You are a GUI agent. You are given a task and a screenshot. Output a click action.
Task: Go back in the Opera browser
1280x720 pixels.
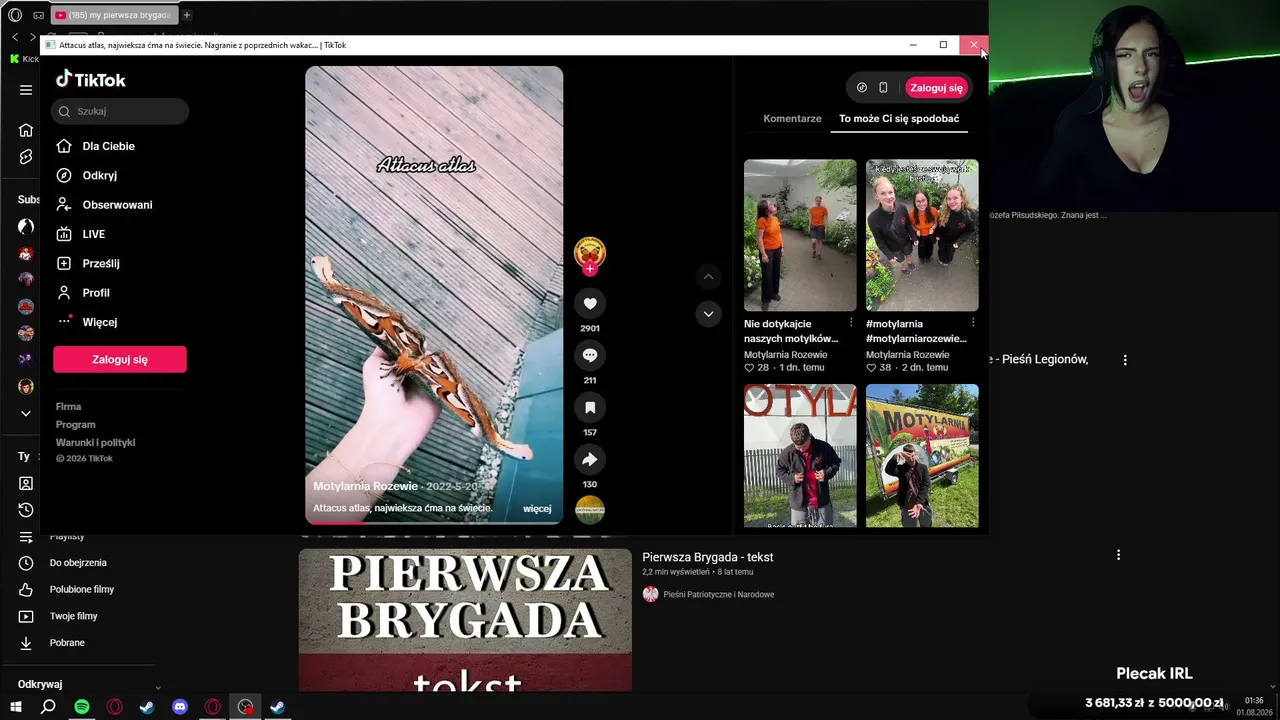(15, 37)
